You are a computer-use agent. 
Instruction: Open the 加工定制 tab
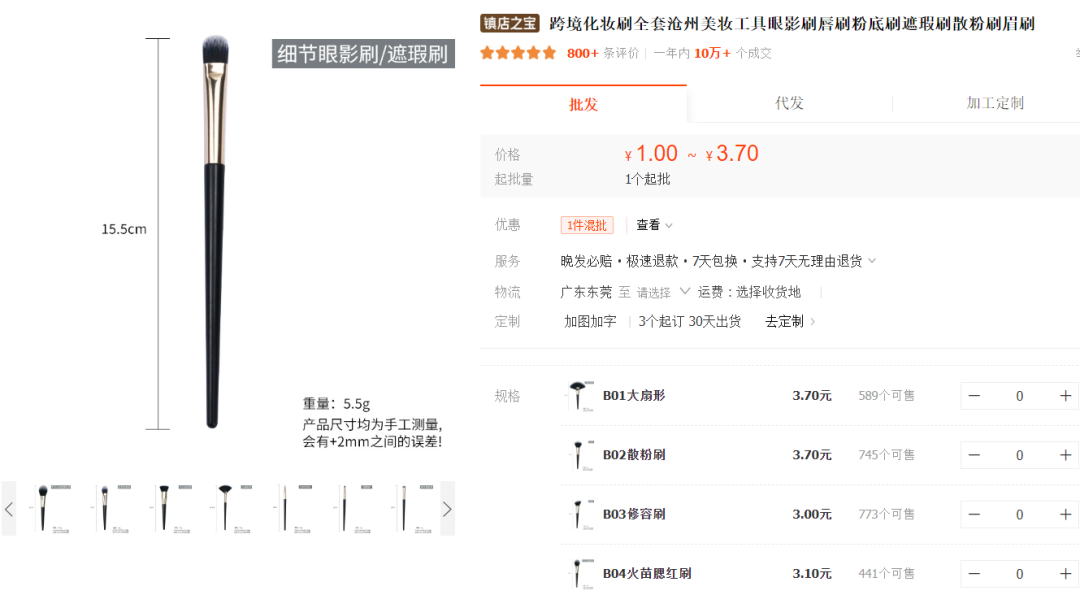994,103
